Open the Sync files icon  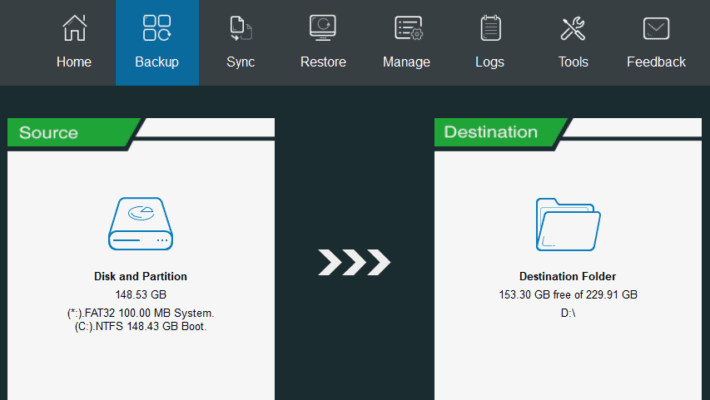click(240, 28)
